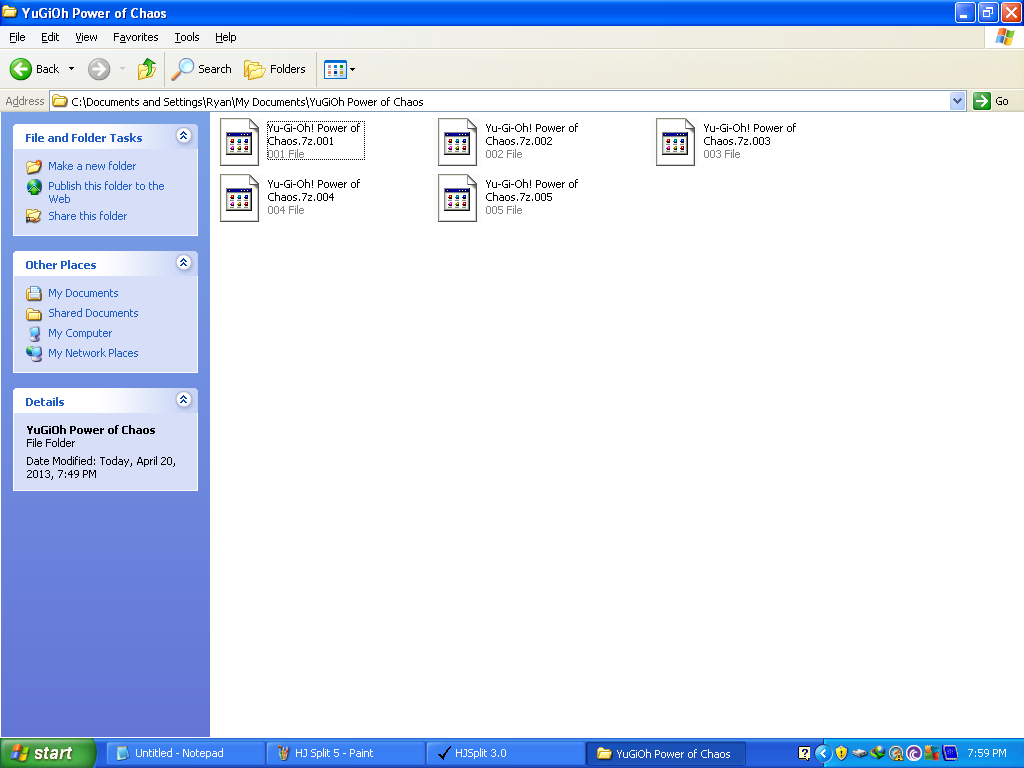Viewport: 1024px width, 768px height.
Task: Collapse the File and Folder Tasks panel
Action: click(184, 136)
